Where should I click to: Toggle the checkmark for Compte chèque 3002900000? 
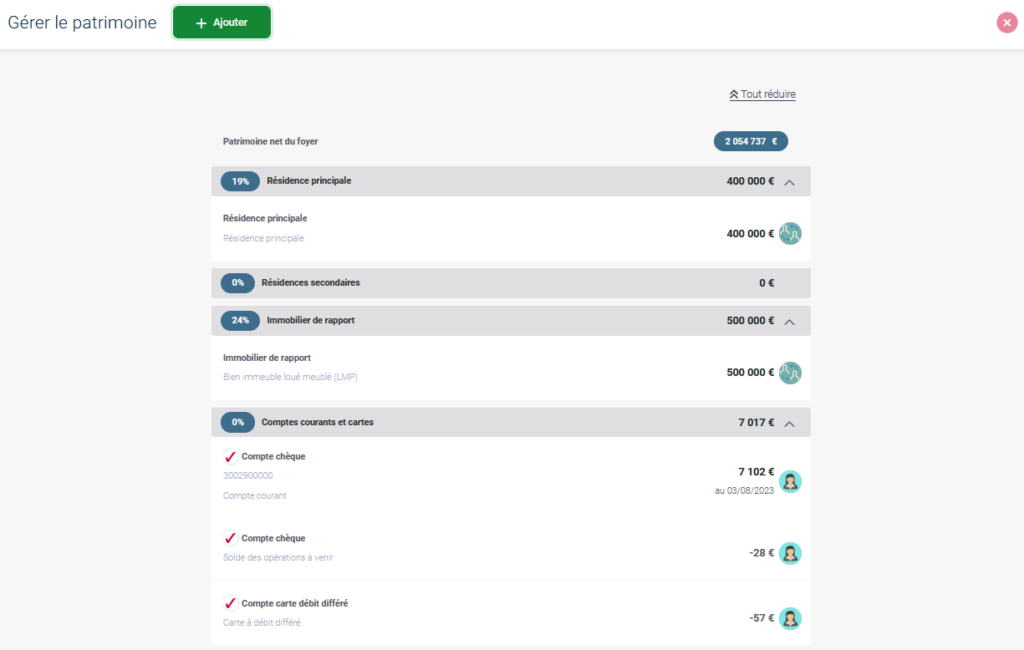(230, 457)
